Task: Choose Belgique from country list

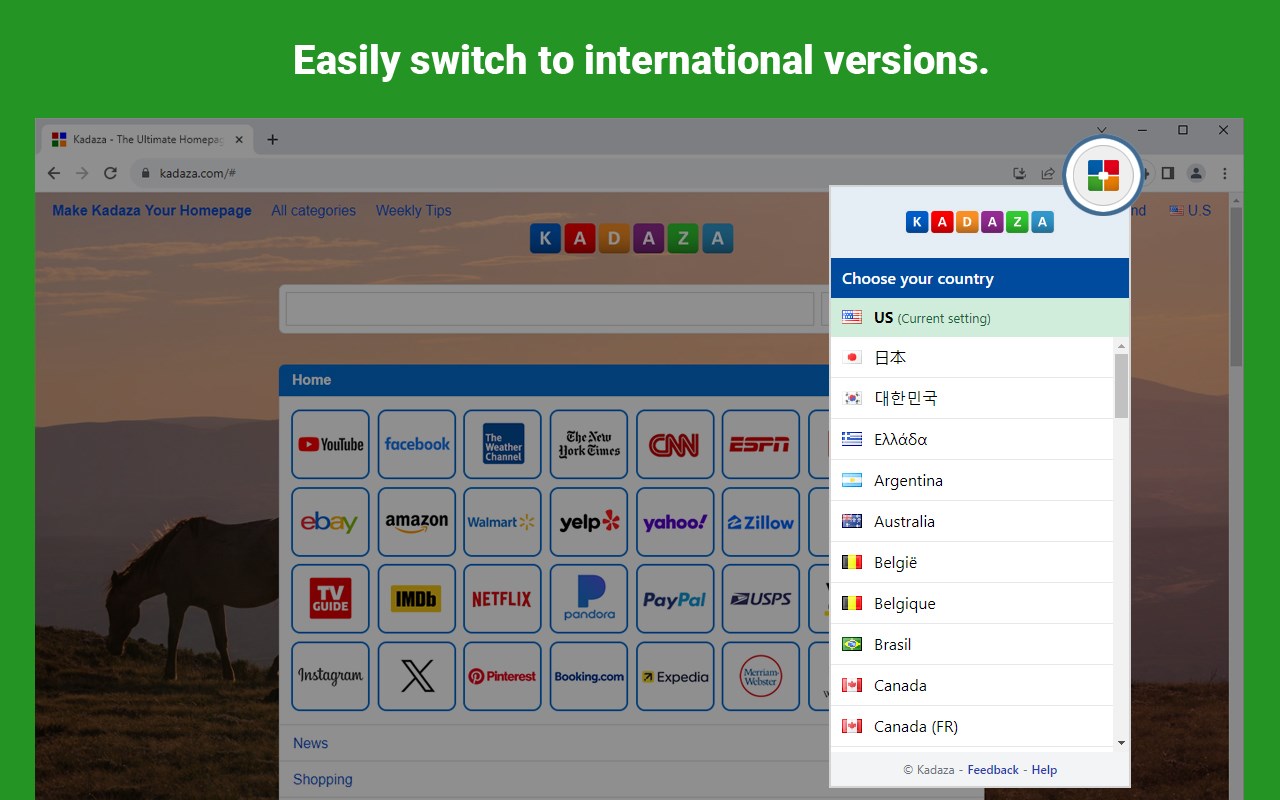Action: tap(971, 603)
